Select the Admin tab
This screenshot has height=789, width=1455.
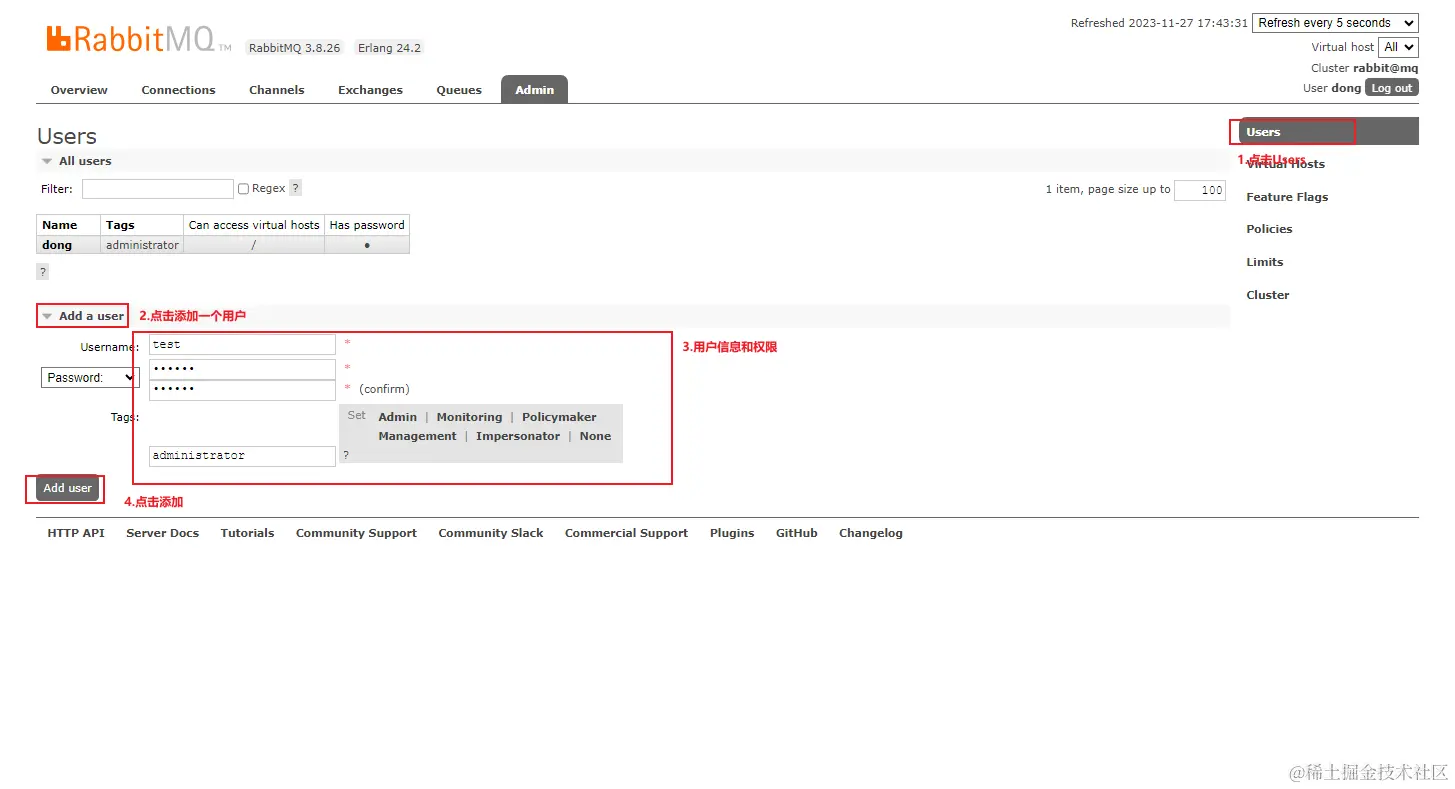point(534,90)
